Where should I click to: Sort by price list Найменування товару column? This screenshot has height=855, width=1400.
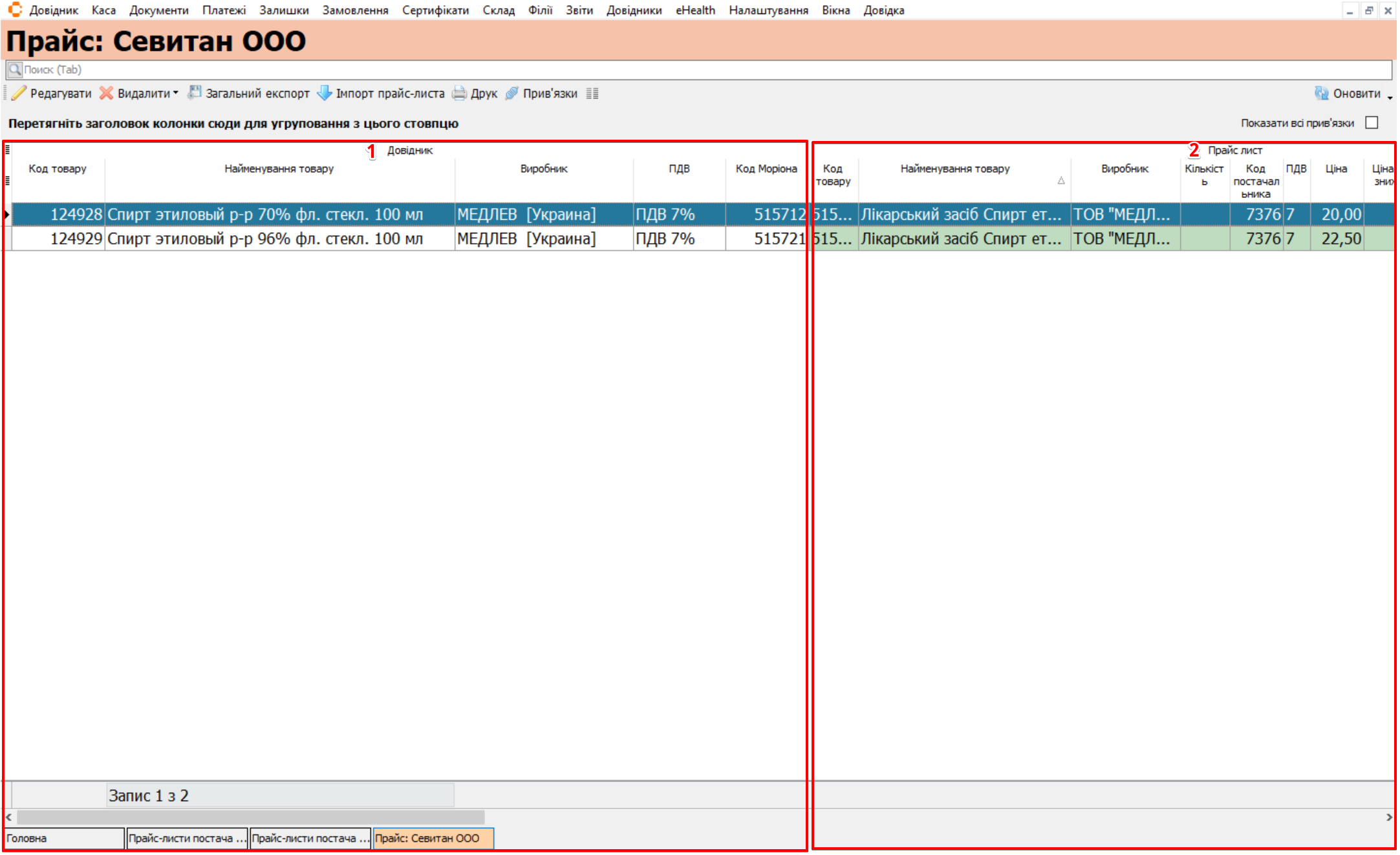click(954, 169)
